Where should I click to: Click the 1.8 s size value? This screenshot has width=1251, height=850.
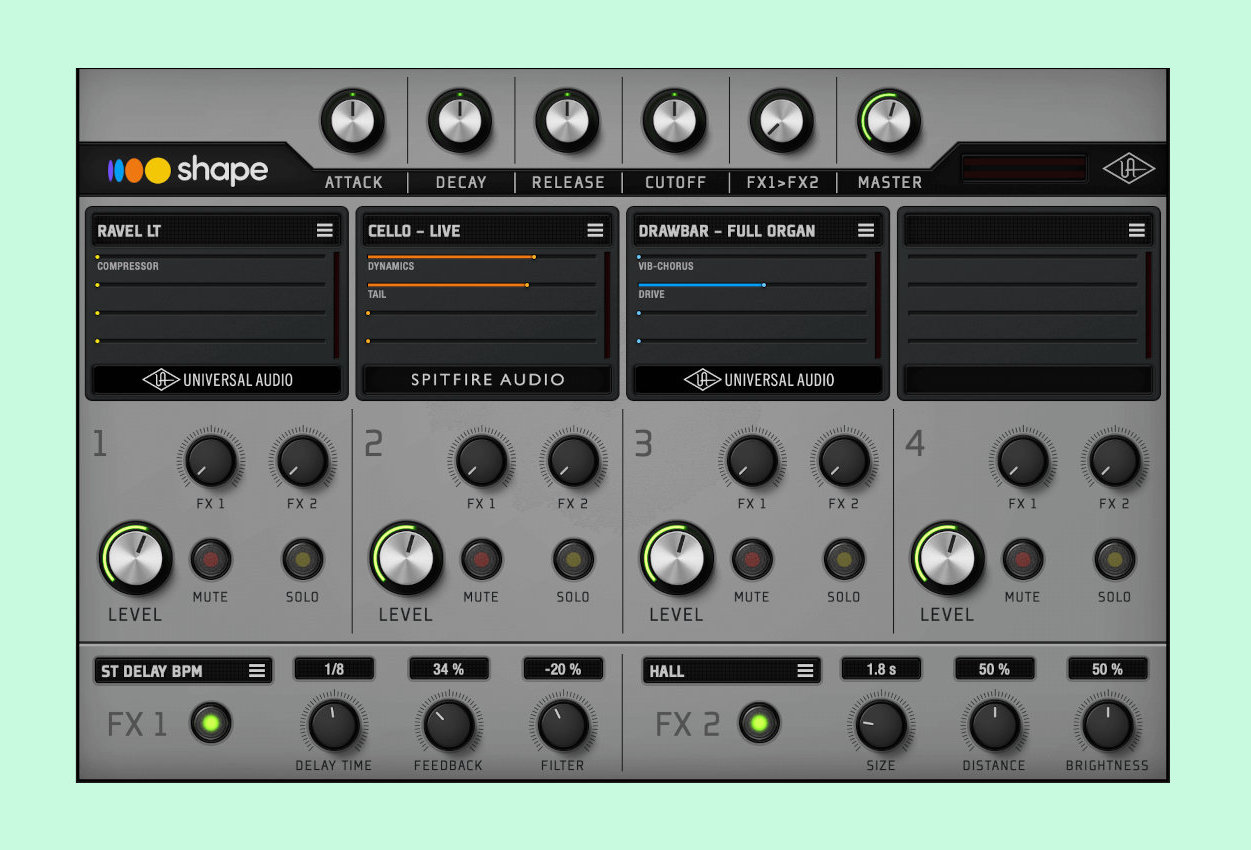coord(881,669)
